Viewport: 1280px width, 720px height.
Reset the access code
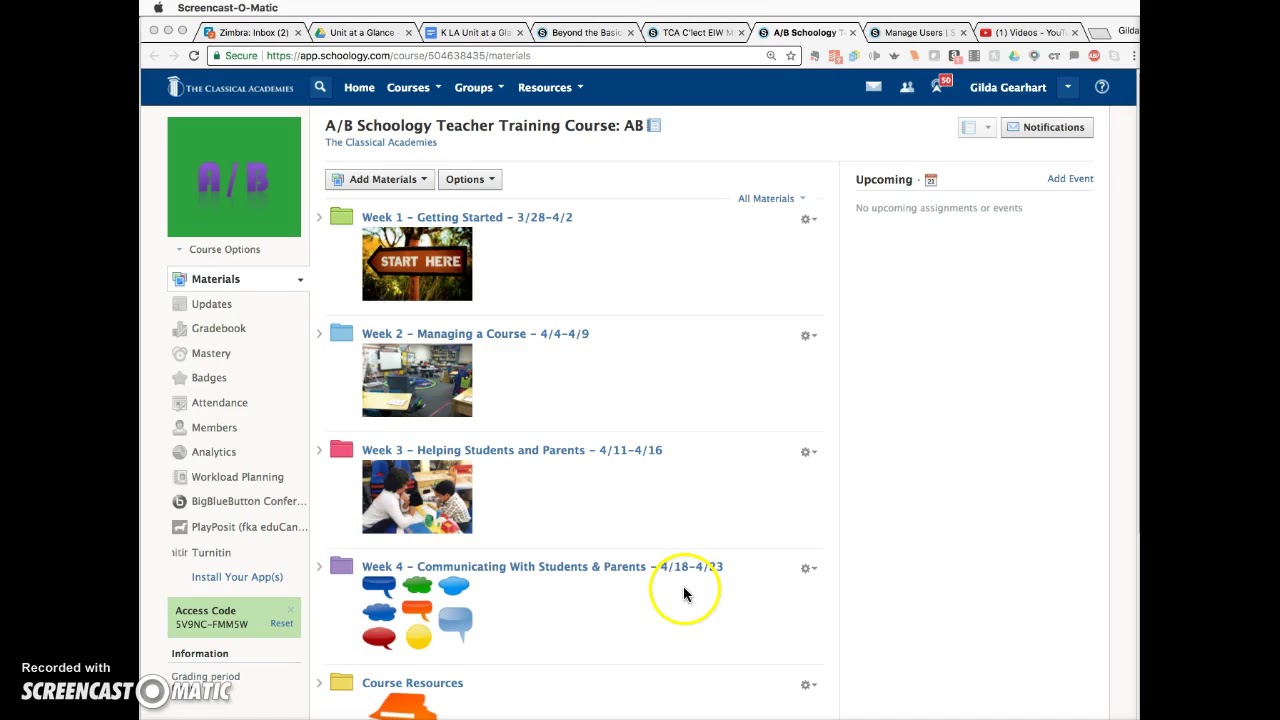tap(281, 623)
